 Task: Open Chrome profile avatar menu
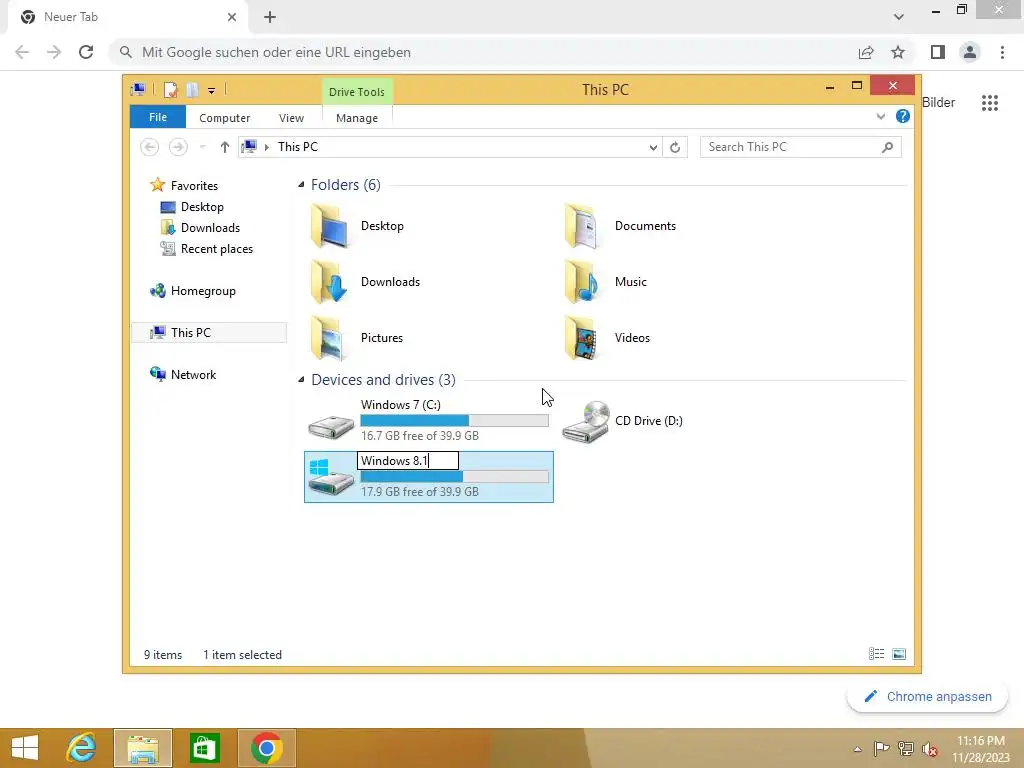click(970, 52)
